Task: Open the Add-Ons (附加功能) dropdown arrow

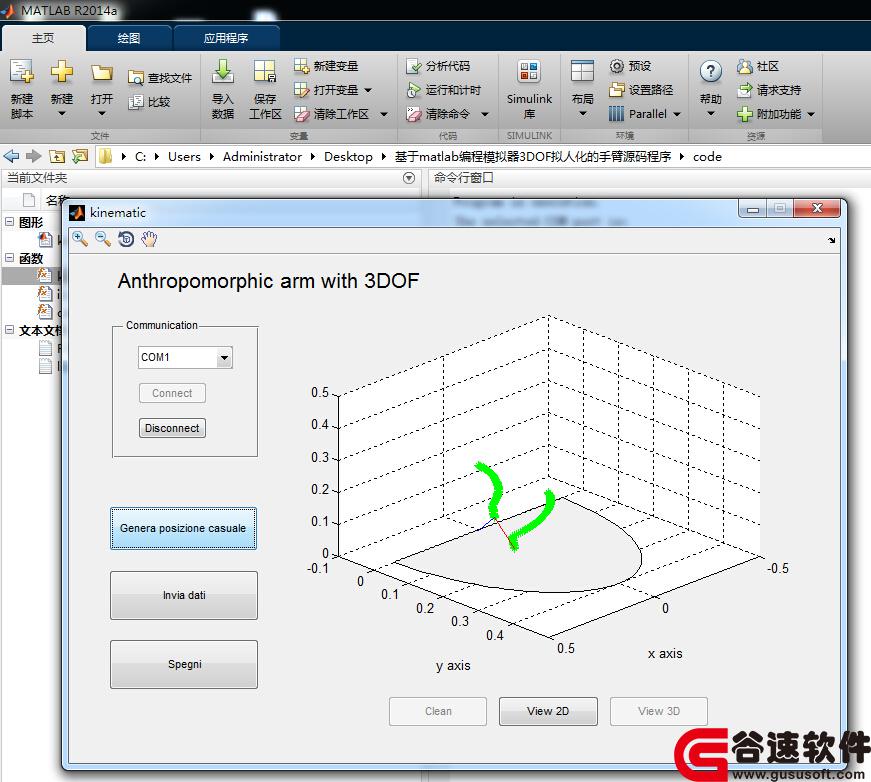Action: [811, 114]
